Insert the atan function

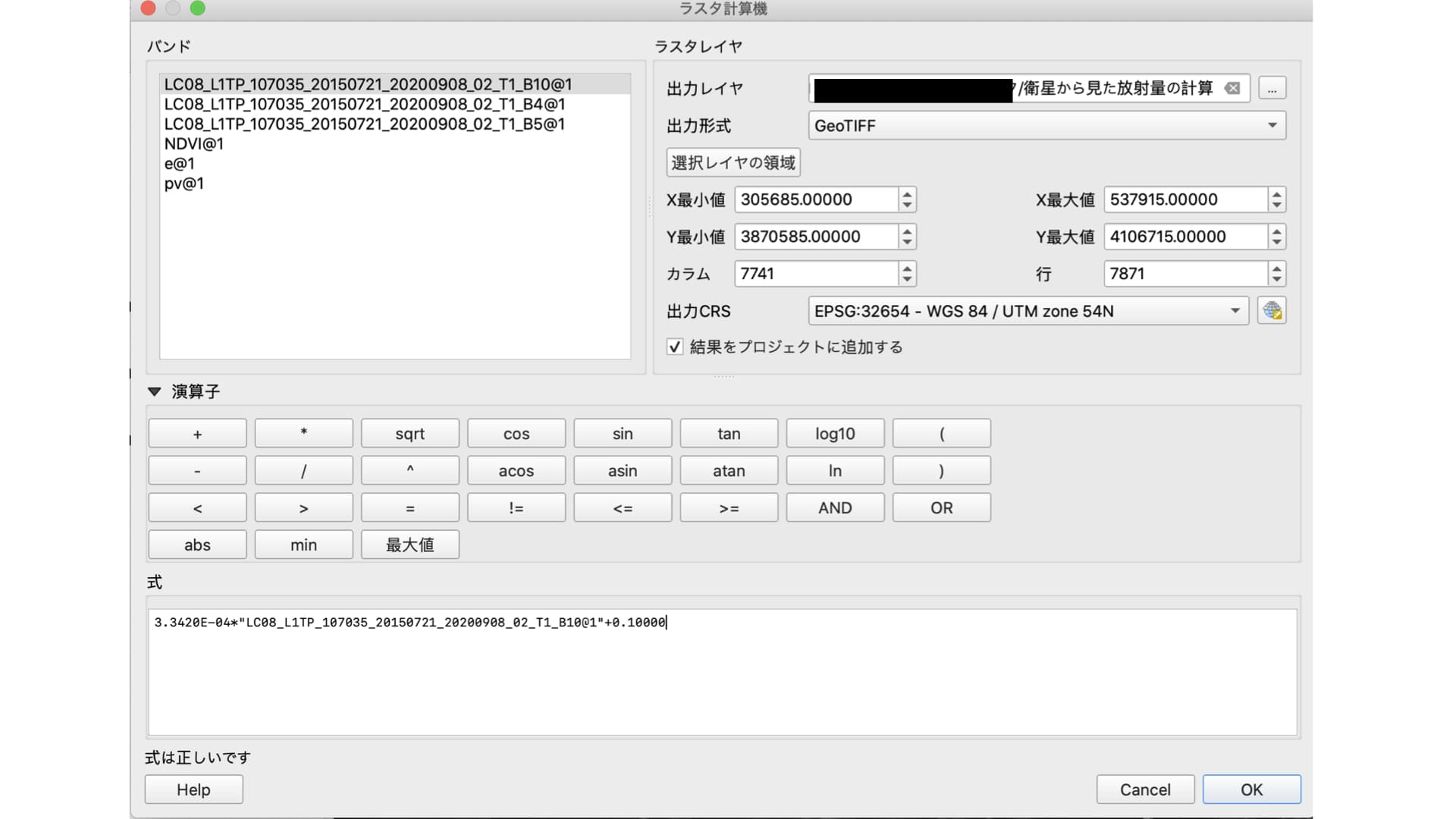(x=729, y=471)
